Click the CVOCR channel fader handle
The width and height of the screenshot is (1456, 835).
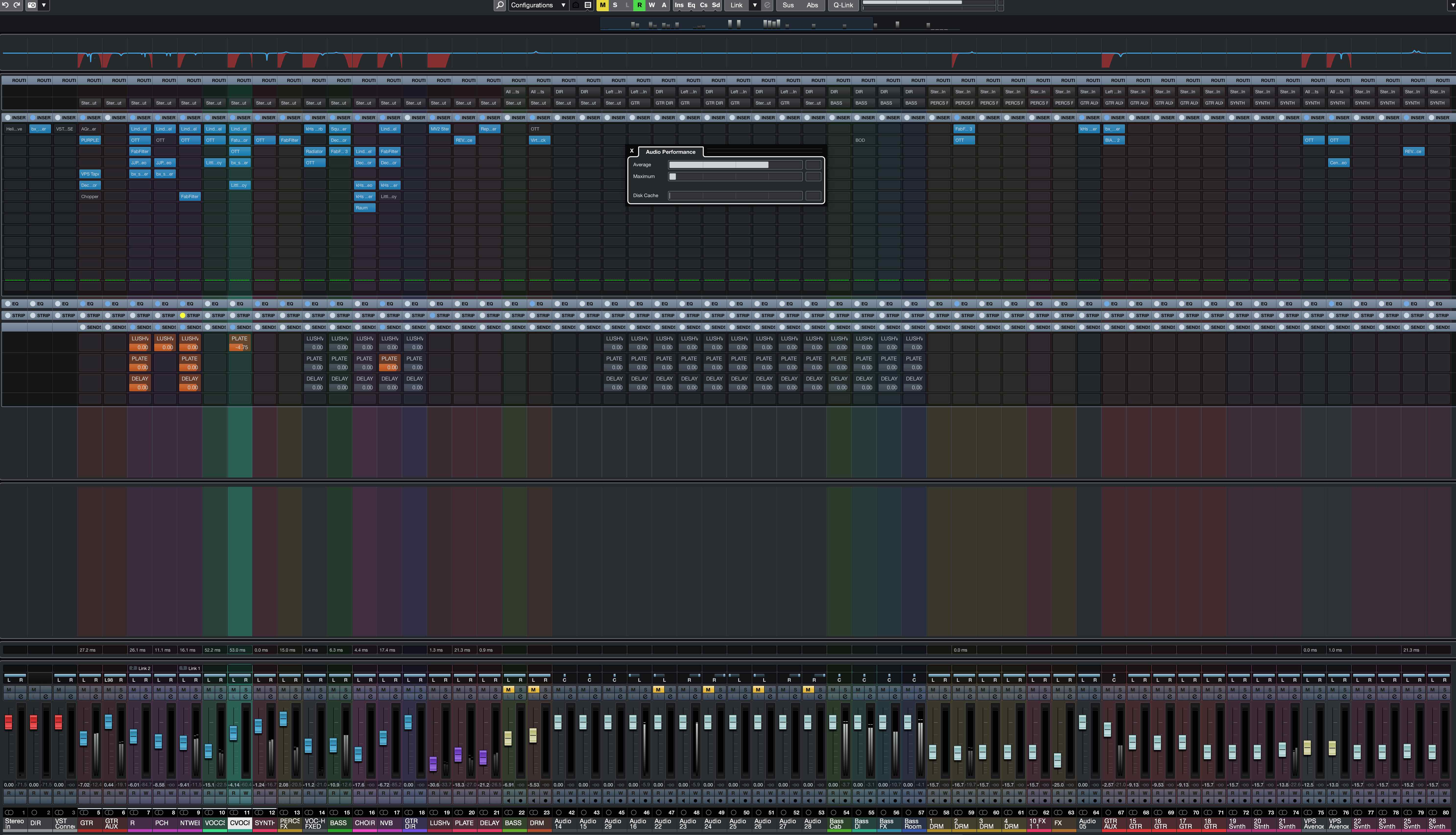(233, 733)
